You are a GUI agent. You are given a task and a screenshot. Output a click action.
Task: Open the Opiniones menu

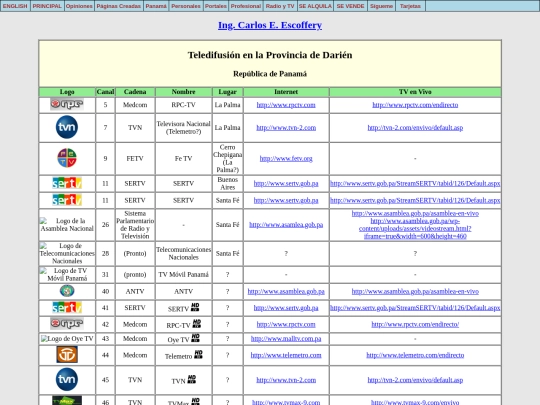[79, 6]
